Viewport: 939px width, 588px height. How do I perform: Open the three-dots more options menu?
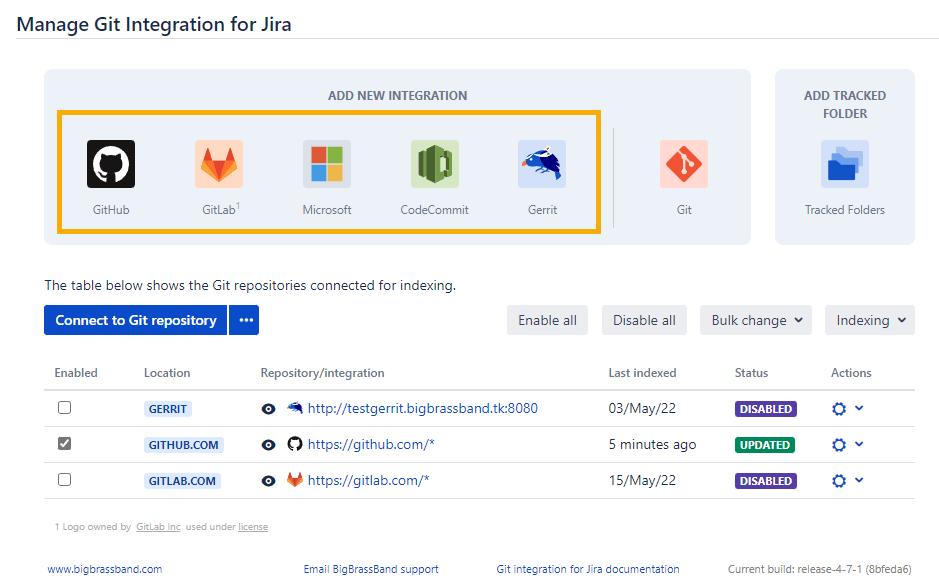pyautogui.click(x=244, y=320)
